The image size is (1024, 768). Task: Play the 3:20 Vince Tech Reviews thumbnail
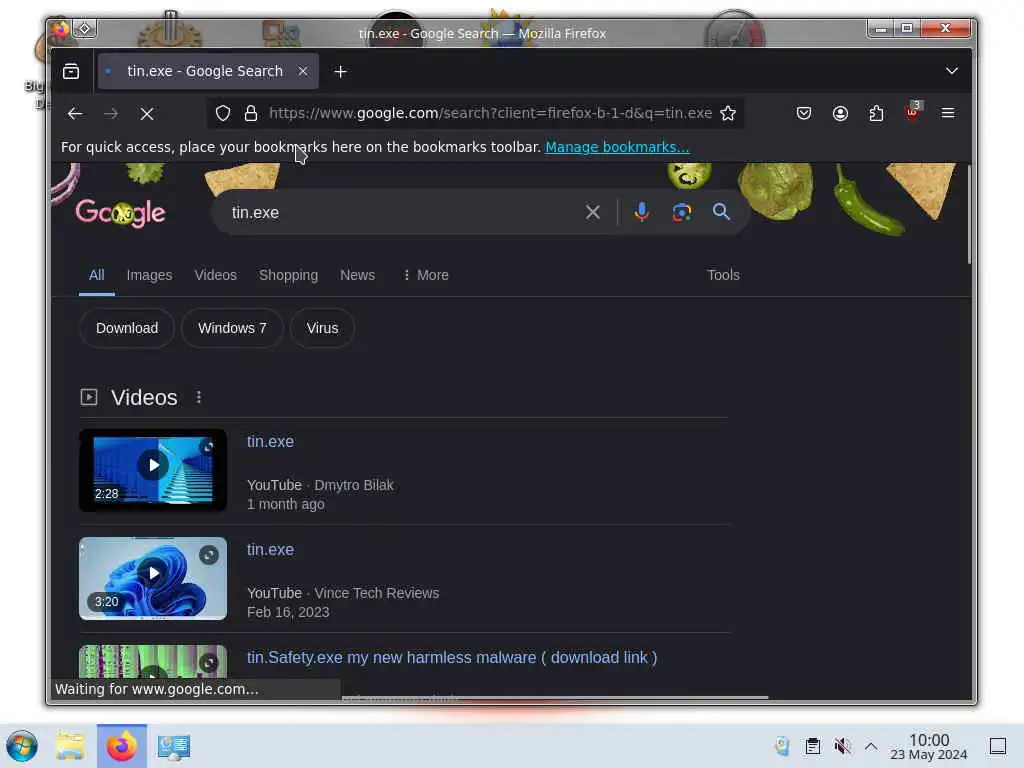point(153,579)
